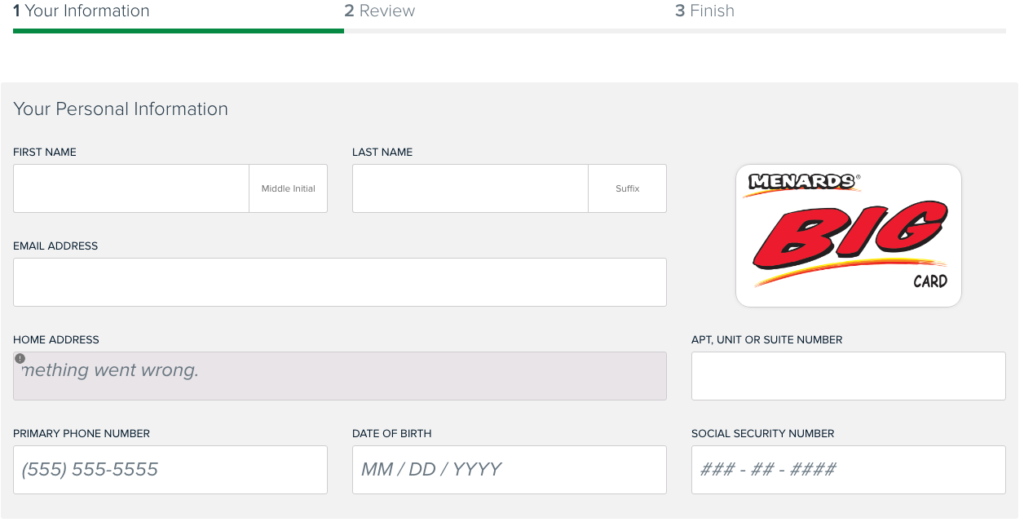The image size is (1024, 531).
Task: Click the First Name input field
Action: click(x=131, y=188)
